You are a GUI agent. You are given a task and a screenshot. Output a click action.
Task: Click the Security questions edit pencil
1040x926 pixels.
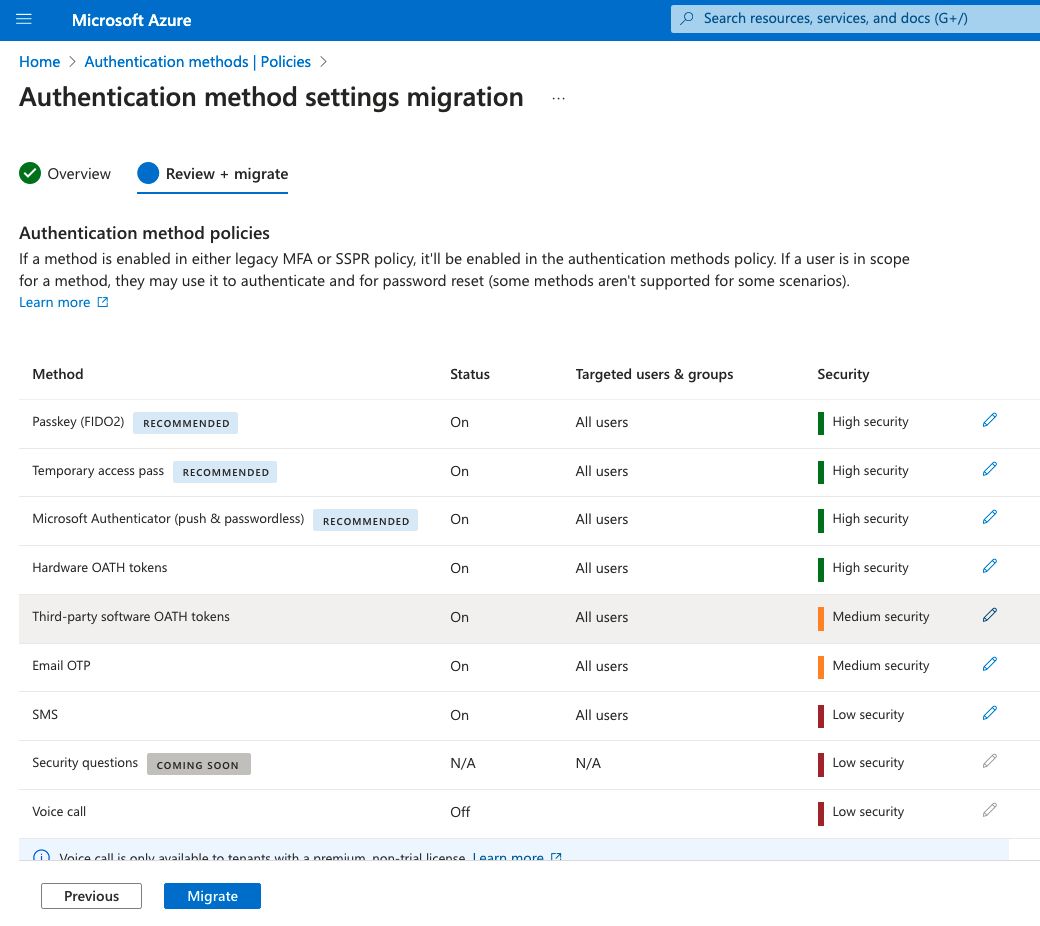[990, 762]
